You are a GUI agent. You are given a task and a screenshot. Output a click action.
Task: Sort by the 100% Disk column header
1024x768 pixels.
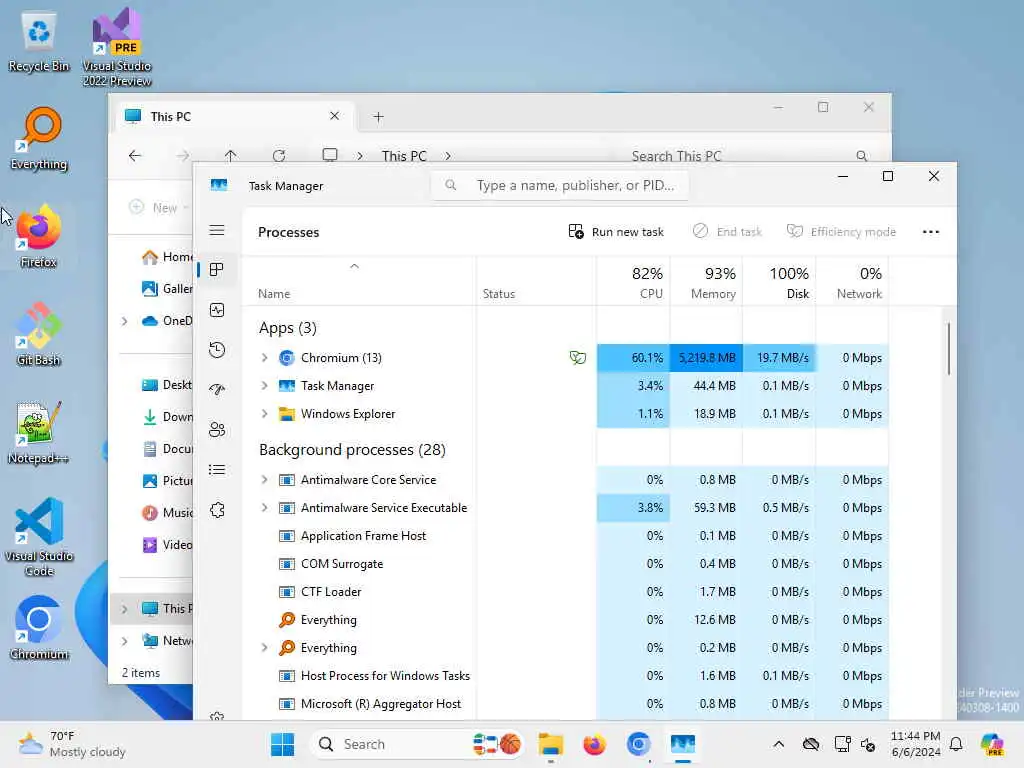779,282
